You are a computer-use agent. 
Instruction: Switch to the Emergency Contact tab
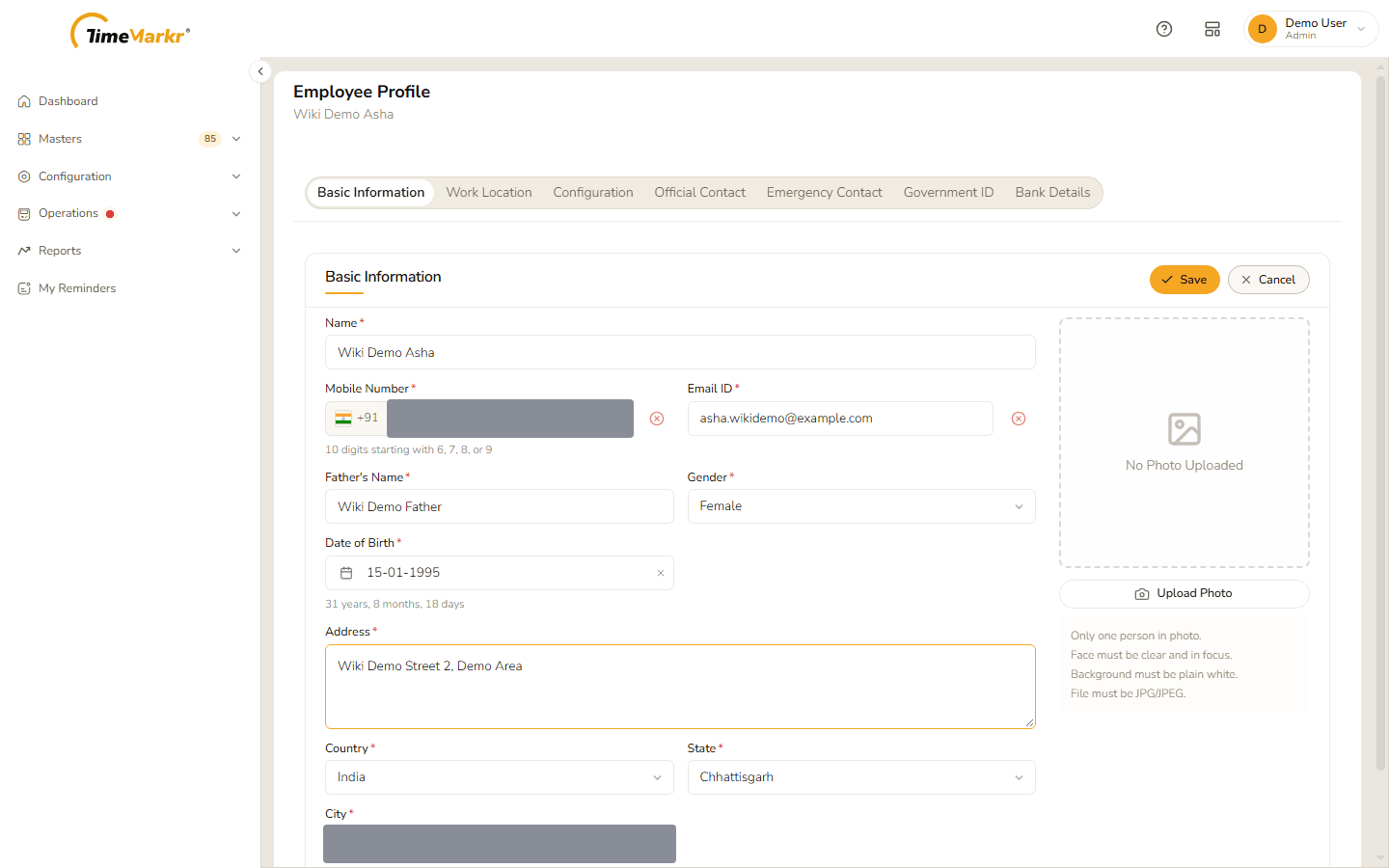(x=825, y=193)
